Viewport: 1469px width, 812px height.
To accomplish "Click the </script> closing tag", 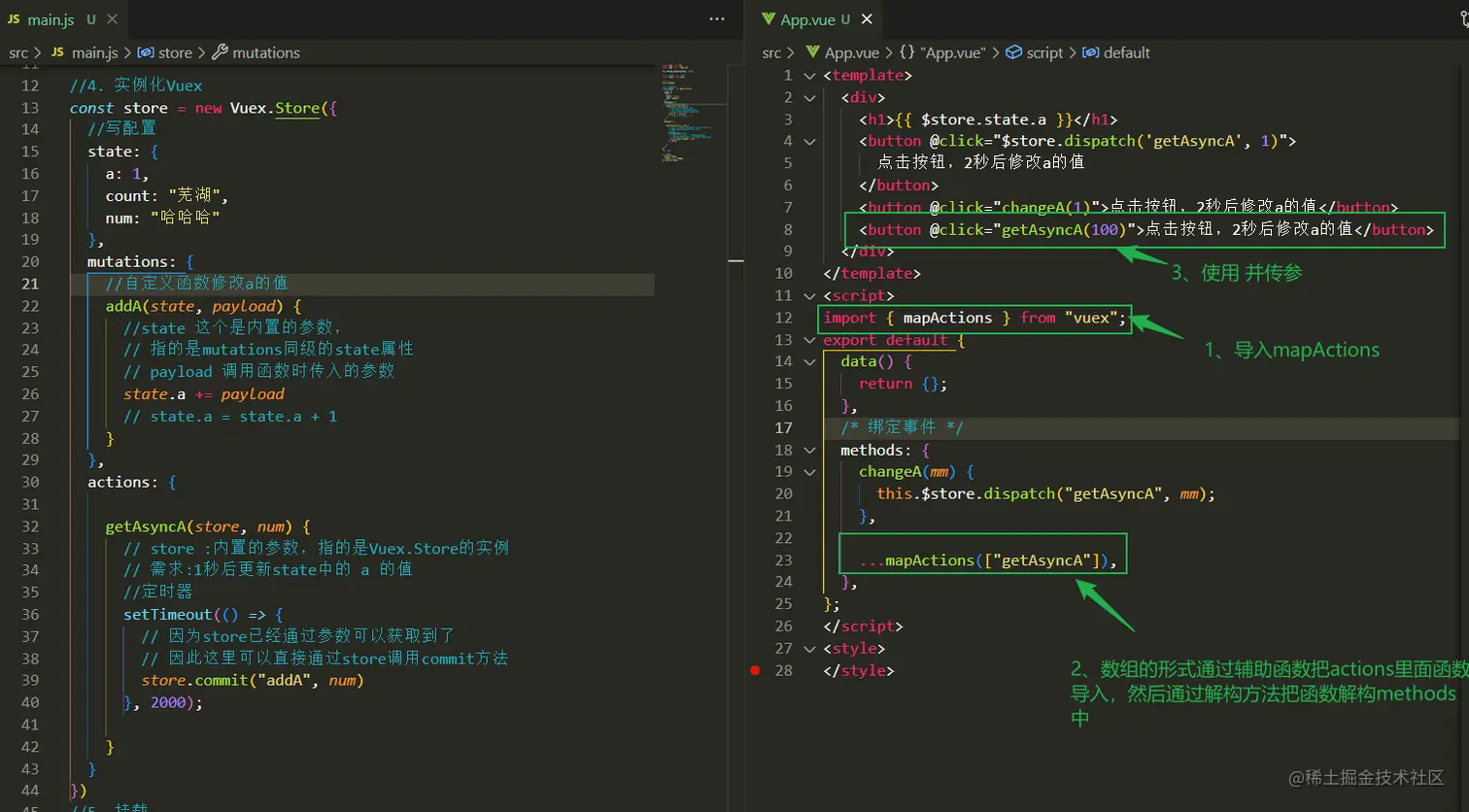I will [863, 626].
